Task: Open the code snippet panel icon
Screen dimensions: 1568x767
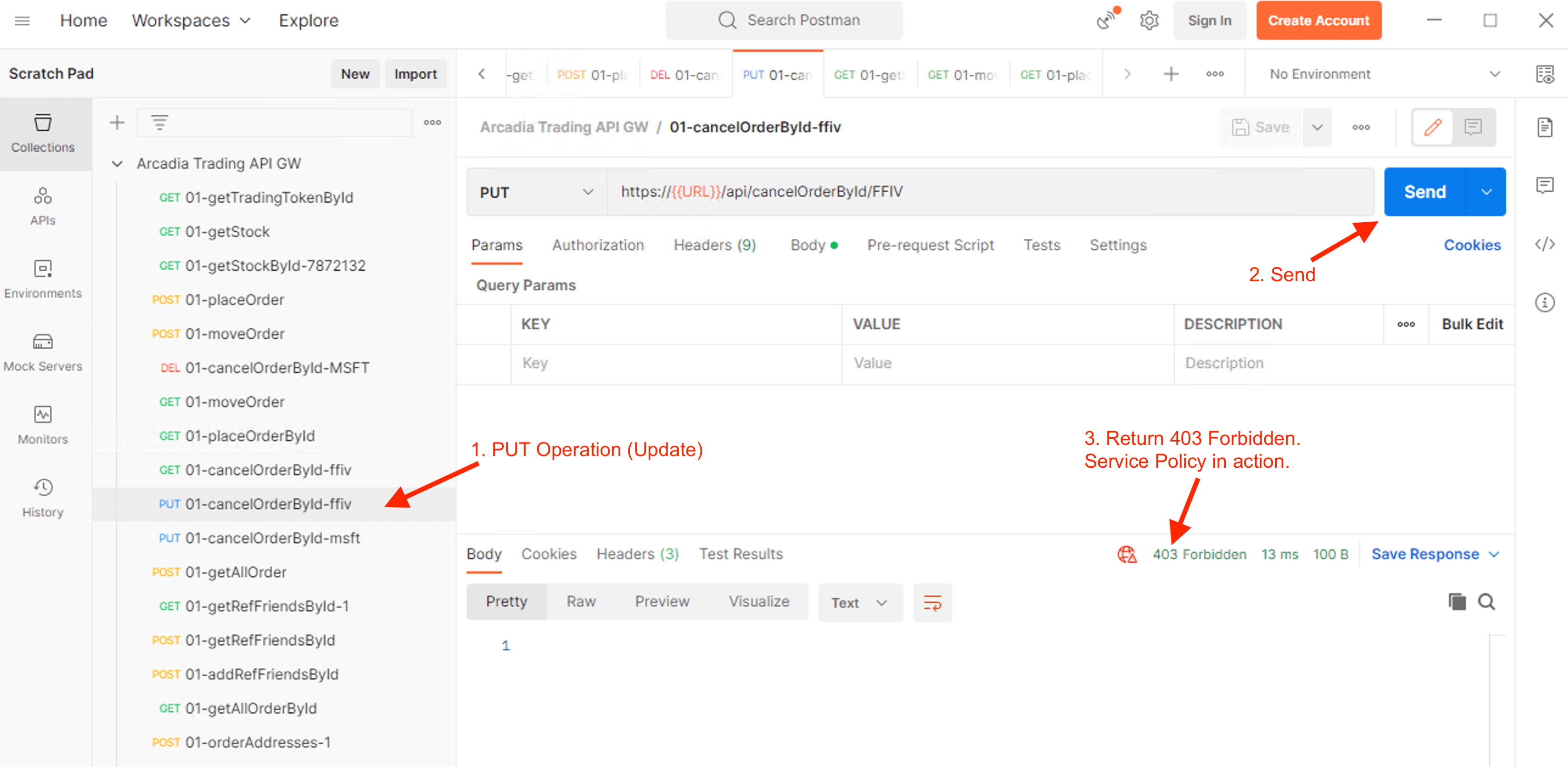Action: coord(1544,245)
